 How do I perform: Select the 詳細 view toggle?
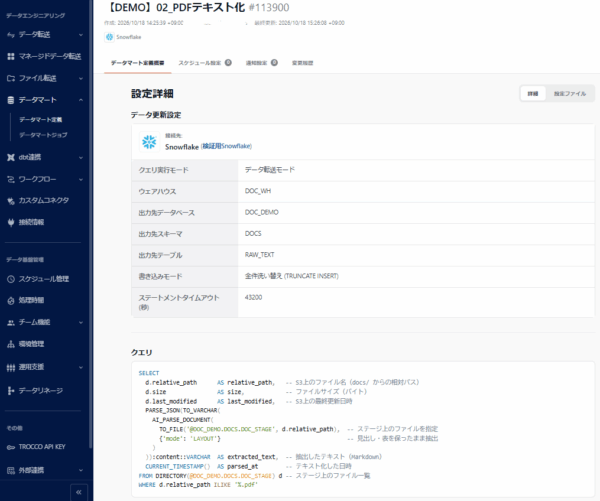pyautogui.click(x=533, y=93)
